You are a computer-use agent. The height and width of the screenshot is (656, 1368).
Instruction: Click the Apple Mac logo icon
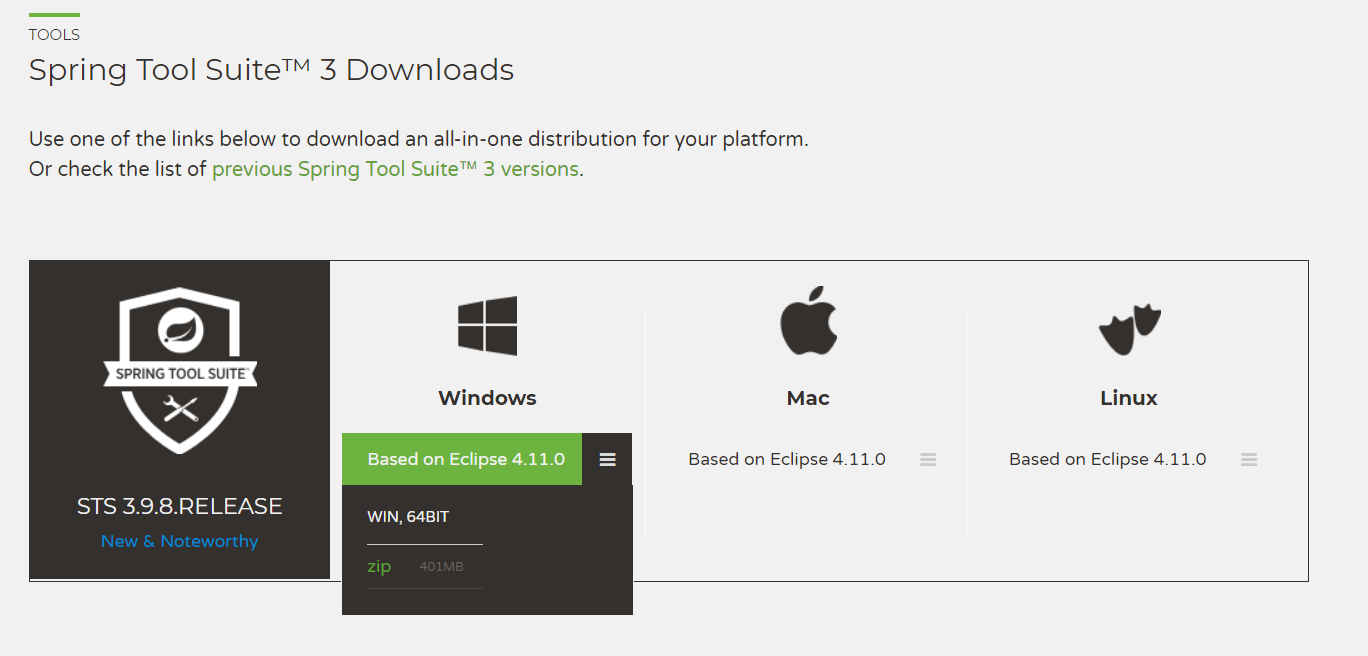(x=808, y=320)
